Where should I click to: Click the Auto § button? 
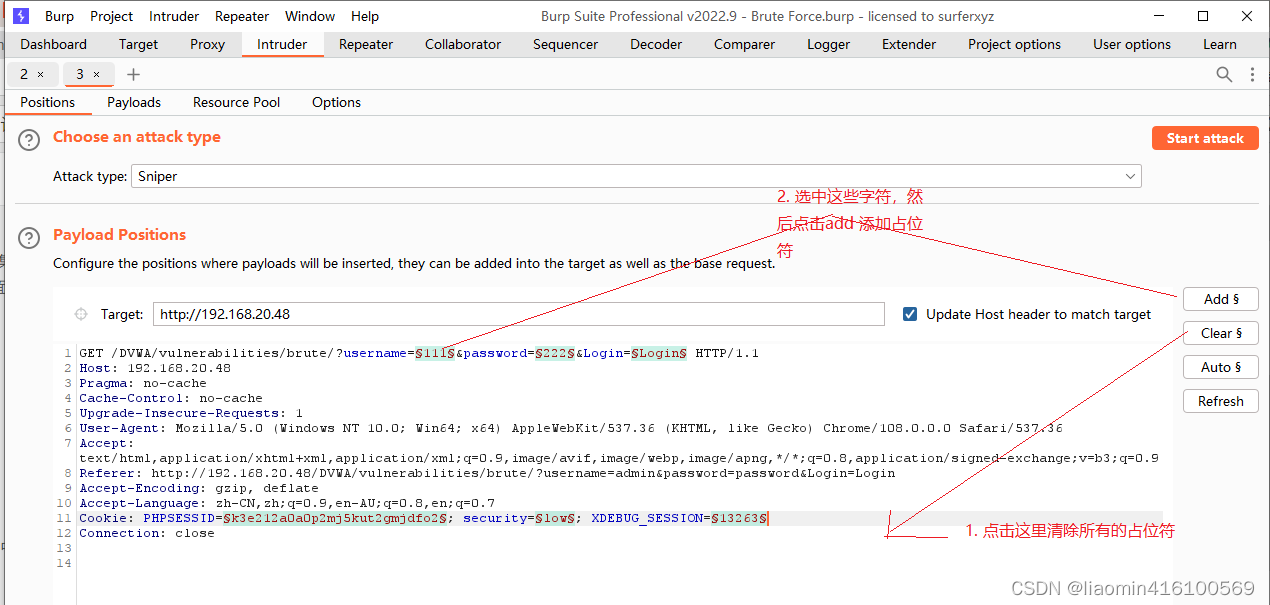[x=1221, y=367]
